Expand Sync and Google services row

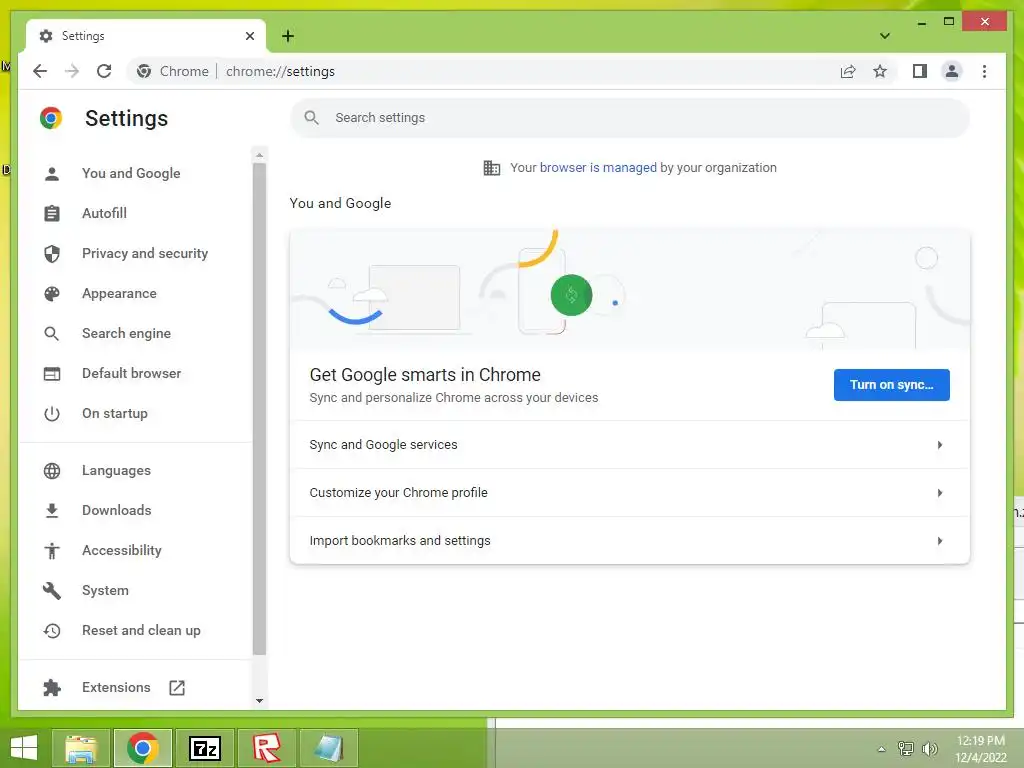[x=630, y=445]
